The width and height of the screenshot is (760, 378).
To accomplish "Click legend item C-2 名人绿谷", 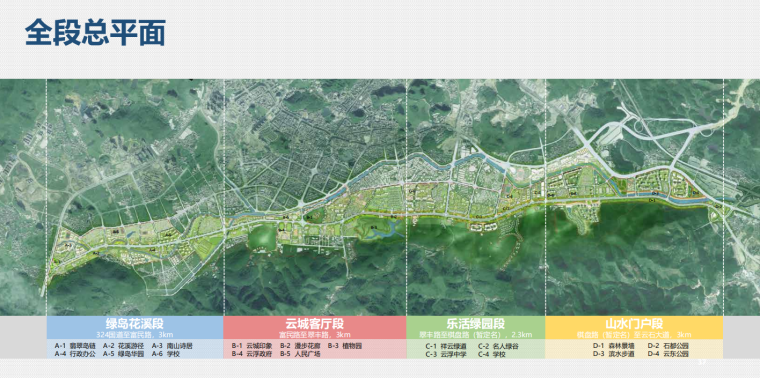I will tap(498, 346).
